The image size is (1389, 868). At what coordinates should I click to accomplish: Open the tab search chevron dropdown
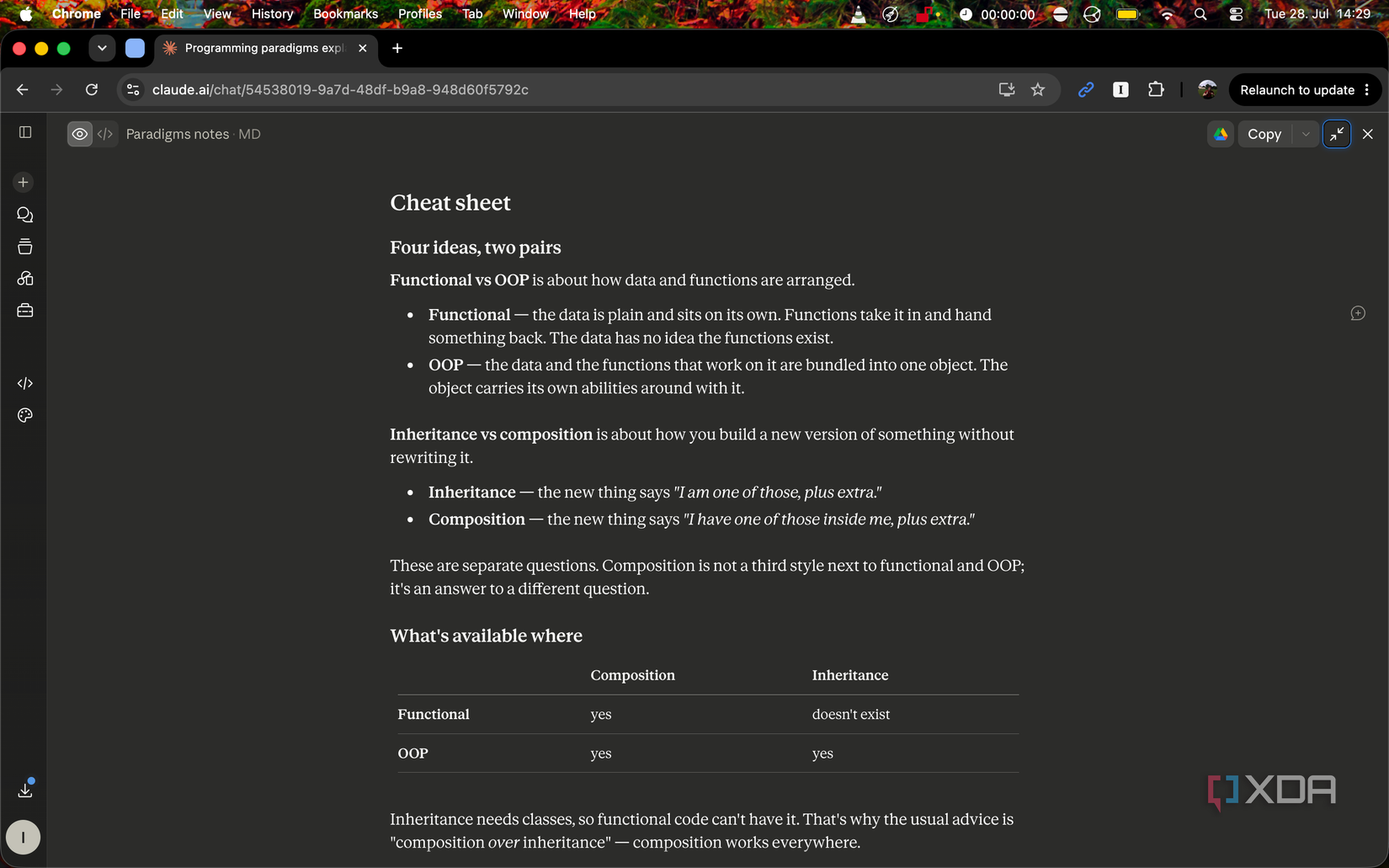coord(102,48)
